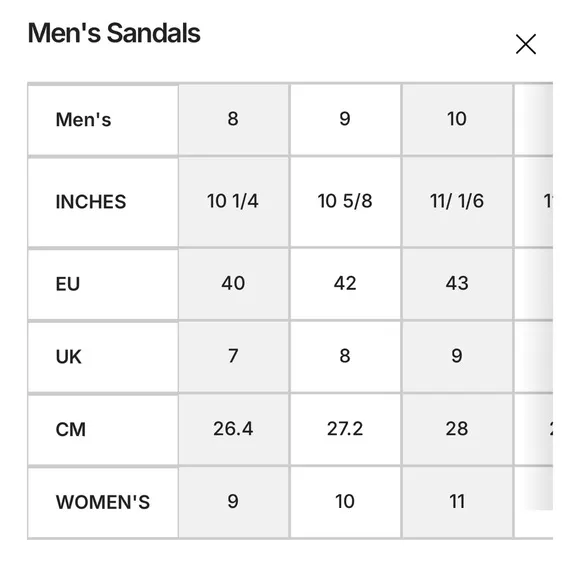Image resolution: width=580 pixels, height=580 pixels.
Task: Click the 26.4 CM cell
Action: (233, 429)
